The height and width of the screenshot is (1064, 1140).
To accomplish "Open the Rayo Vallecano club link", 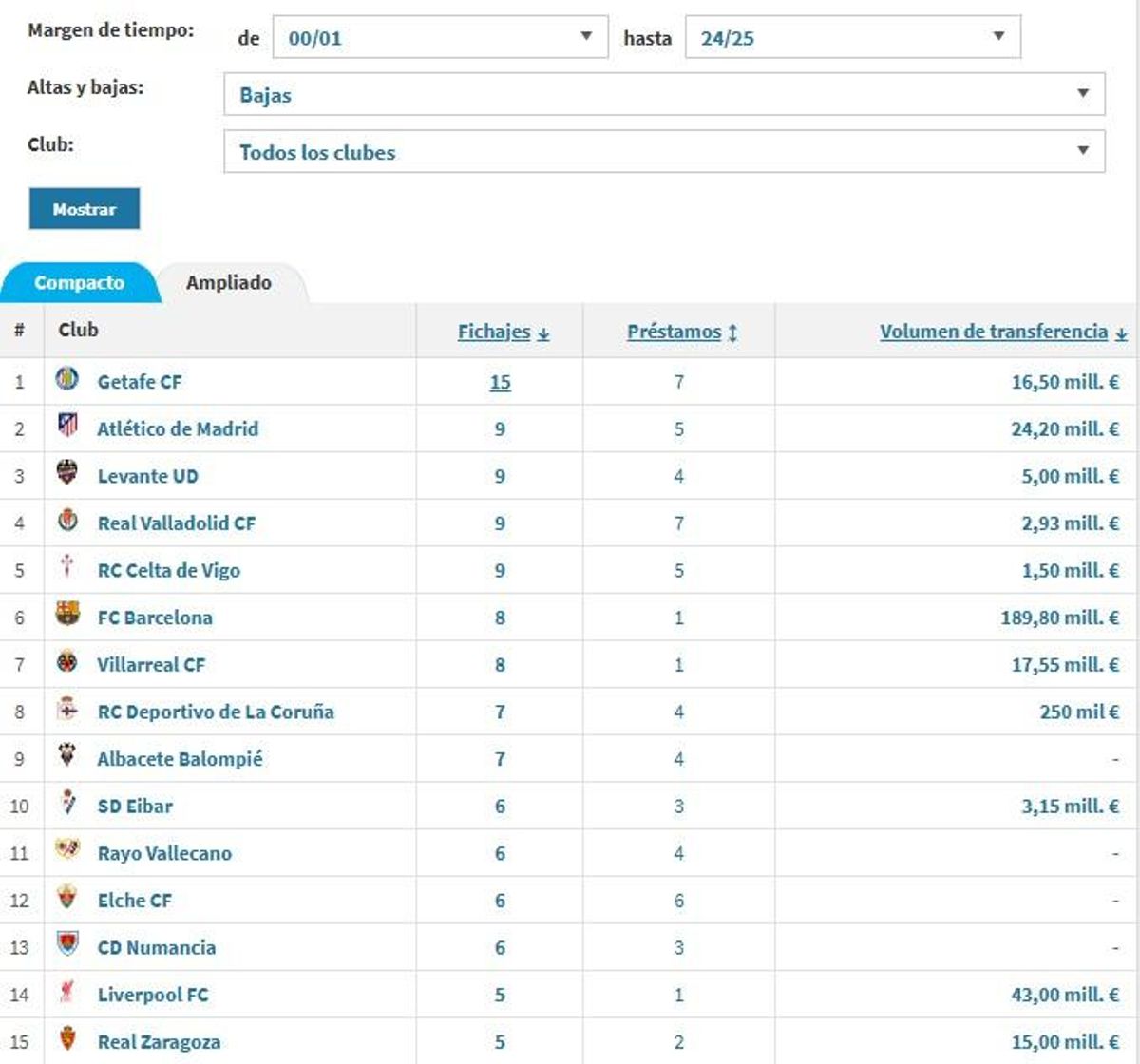I will point(164,853).
